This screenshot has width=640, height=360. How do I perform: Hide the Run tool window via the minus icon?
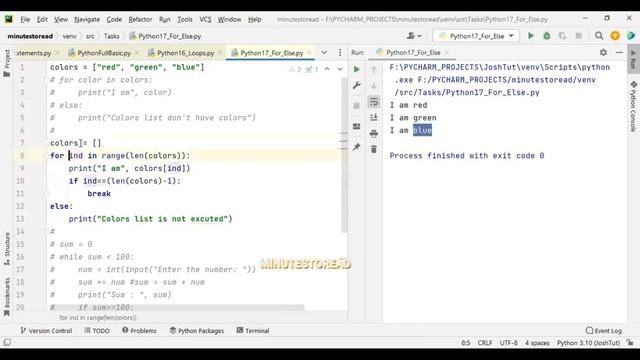(619, 52)
